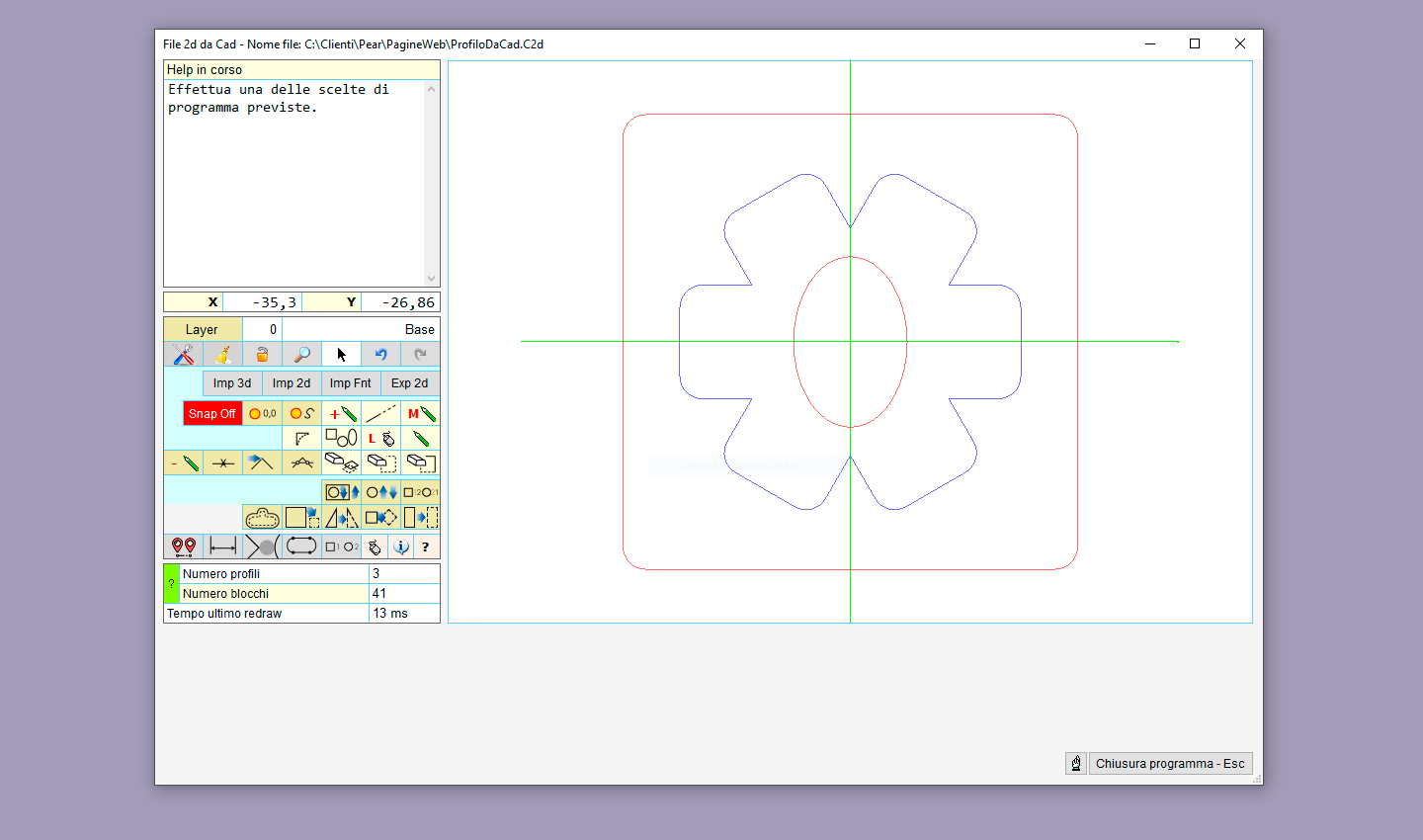1423x840 pixels.
Task: Click the Numero profili row
Action: point(309,573)
